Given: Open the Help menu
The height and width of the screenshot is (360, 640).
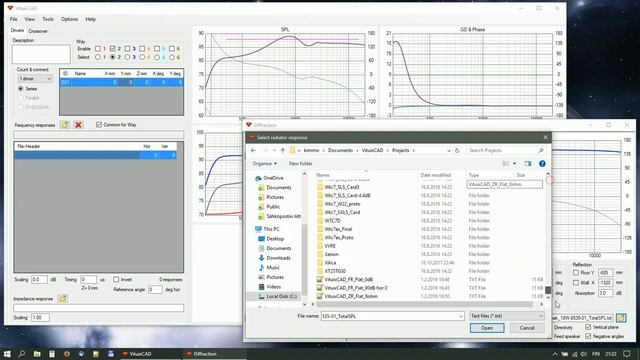Looking at the screenshot, I should (x=90, y=19).
